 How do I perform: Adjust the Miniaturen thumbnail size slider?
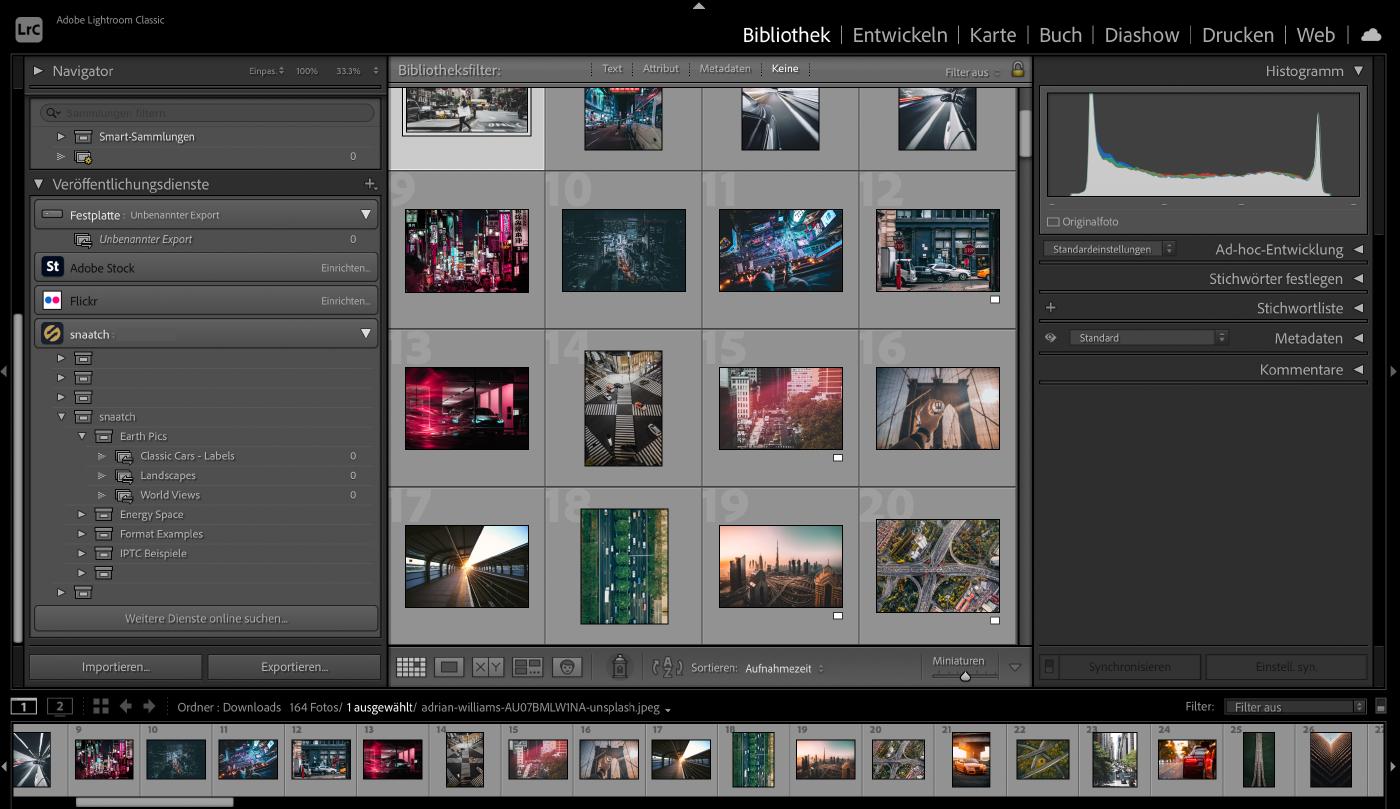(x=964, y=676)
